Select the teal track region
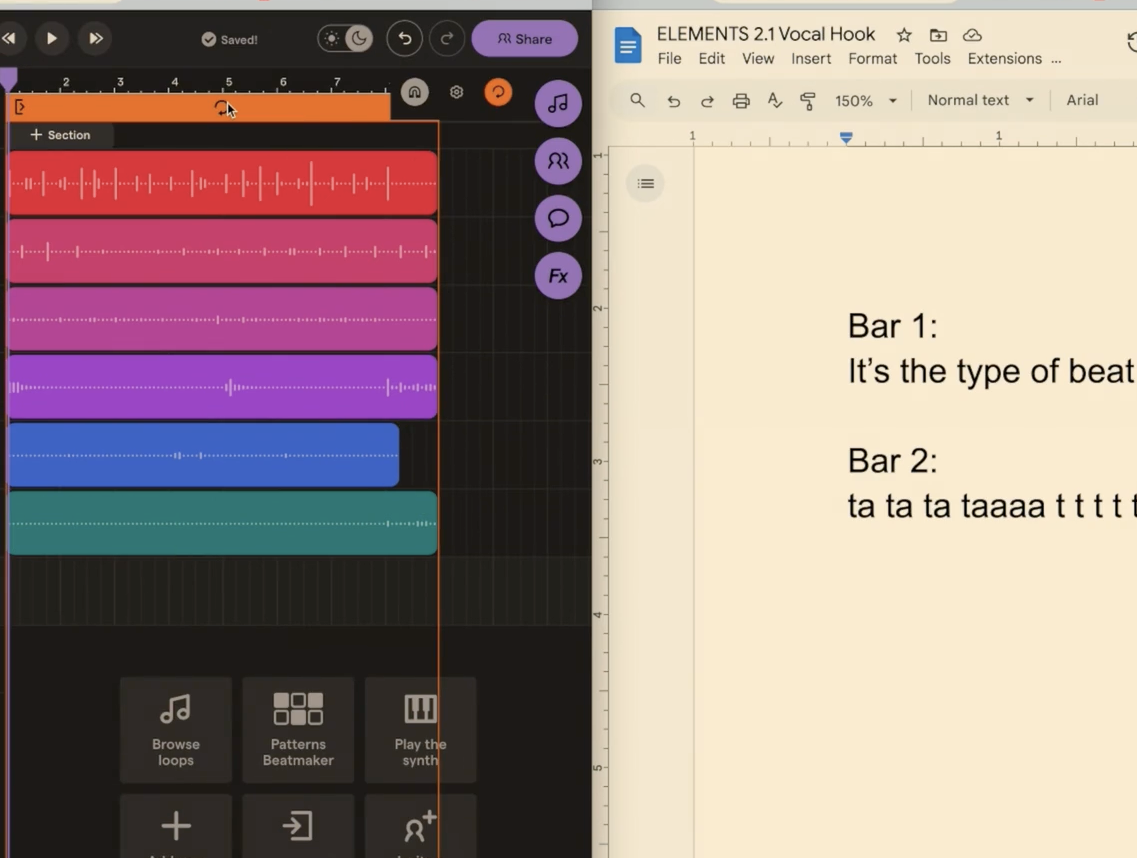1137x858 pixels. point(223,523)
